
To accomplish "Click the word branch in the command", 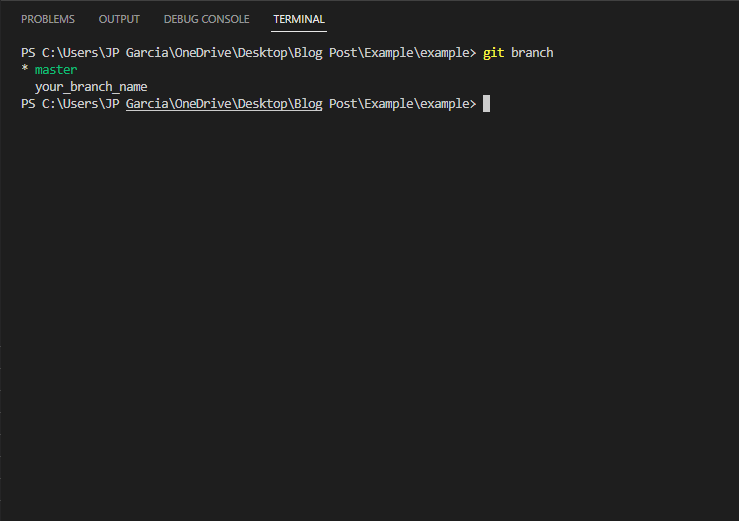I will point(532,53).
